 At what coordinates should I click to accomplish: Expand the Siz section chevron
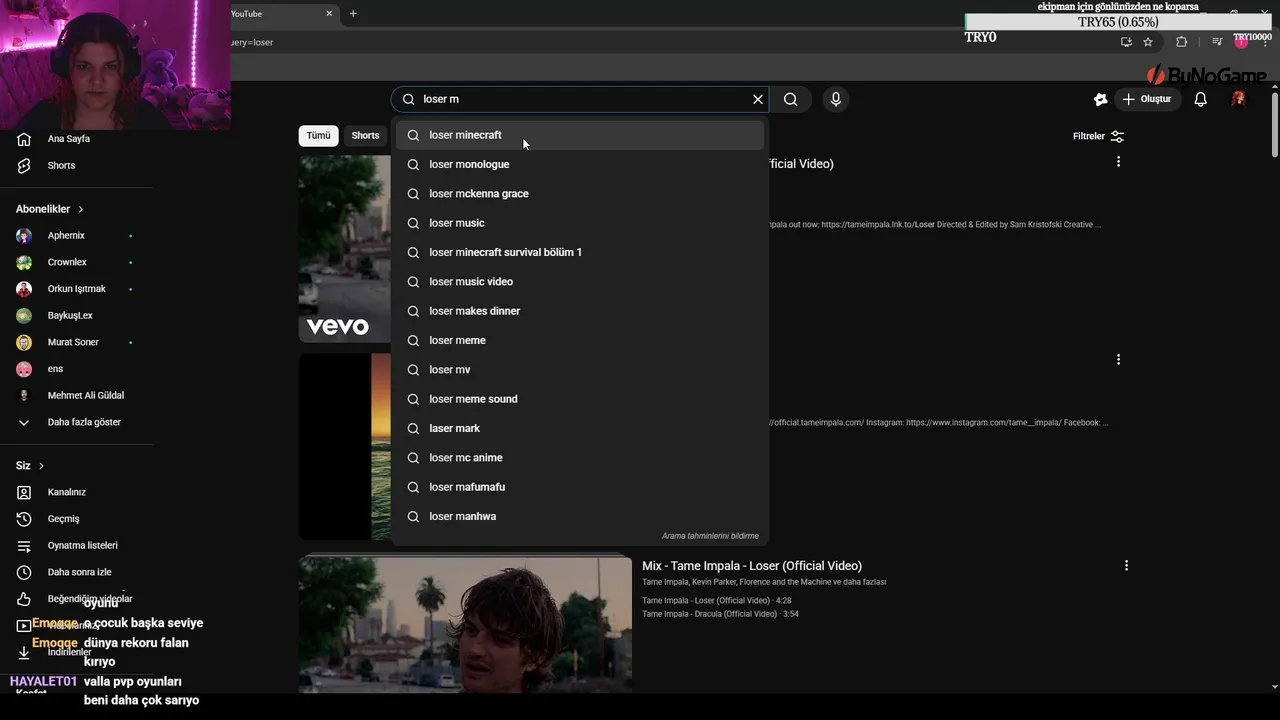[x=41, y=466]
